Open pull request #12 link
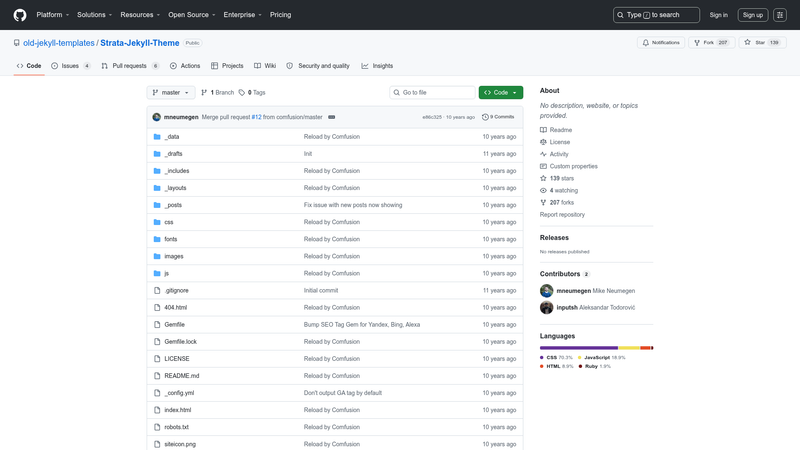This screenshot has height=450, width=800. [256, 117]
